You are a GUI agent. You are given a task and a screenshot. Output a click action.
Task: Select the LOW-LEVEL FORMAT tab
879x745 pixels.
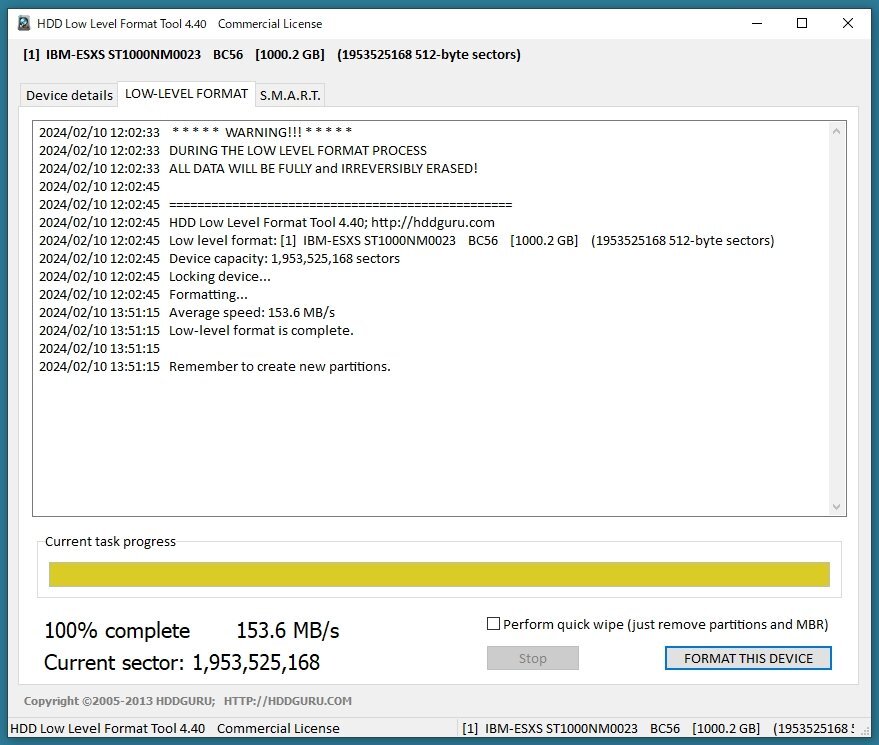point(186,94)
